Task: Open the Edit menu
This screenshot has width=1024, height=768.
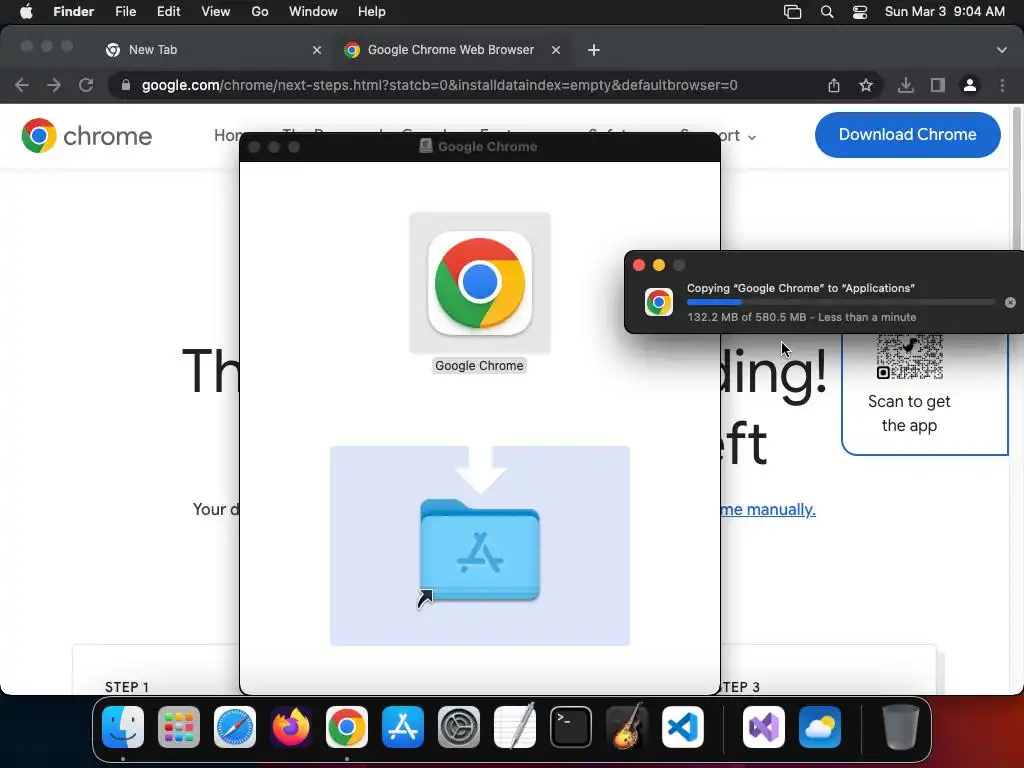Action: pyautogui.click(x=168, y=12)
